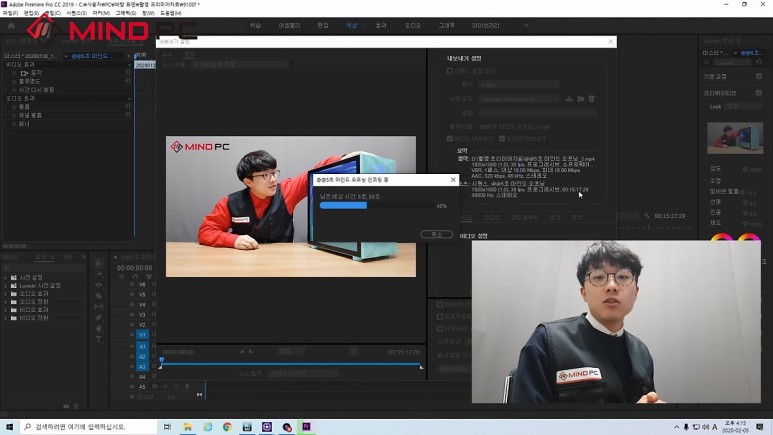Toggle the 시퀀스 설정 일치 checkbox
Viewport: 773px width, 435px height.
point(450,71)
